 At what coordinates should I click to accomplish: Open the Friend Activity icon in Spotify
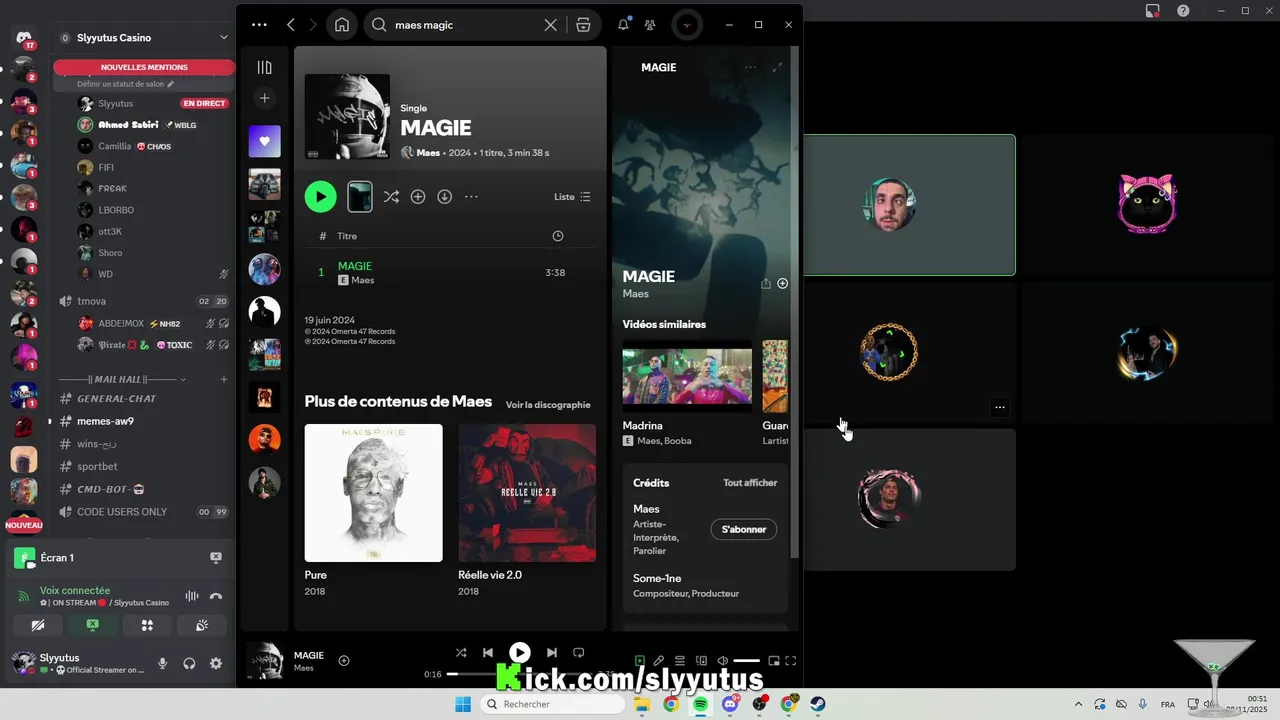tap(651, 25)
